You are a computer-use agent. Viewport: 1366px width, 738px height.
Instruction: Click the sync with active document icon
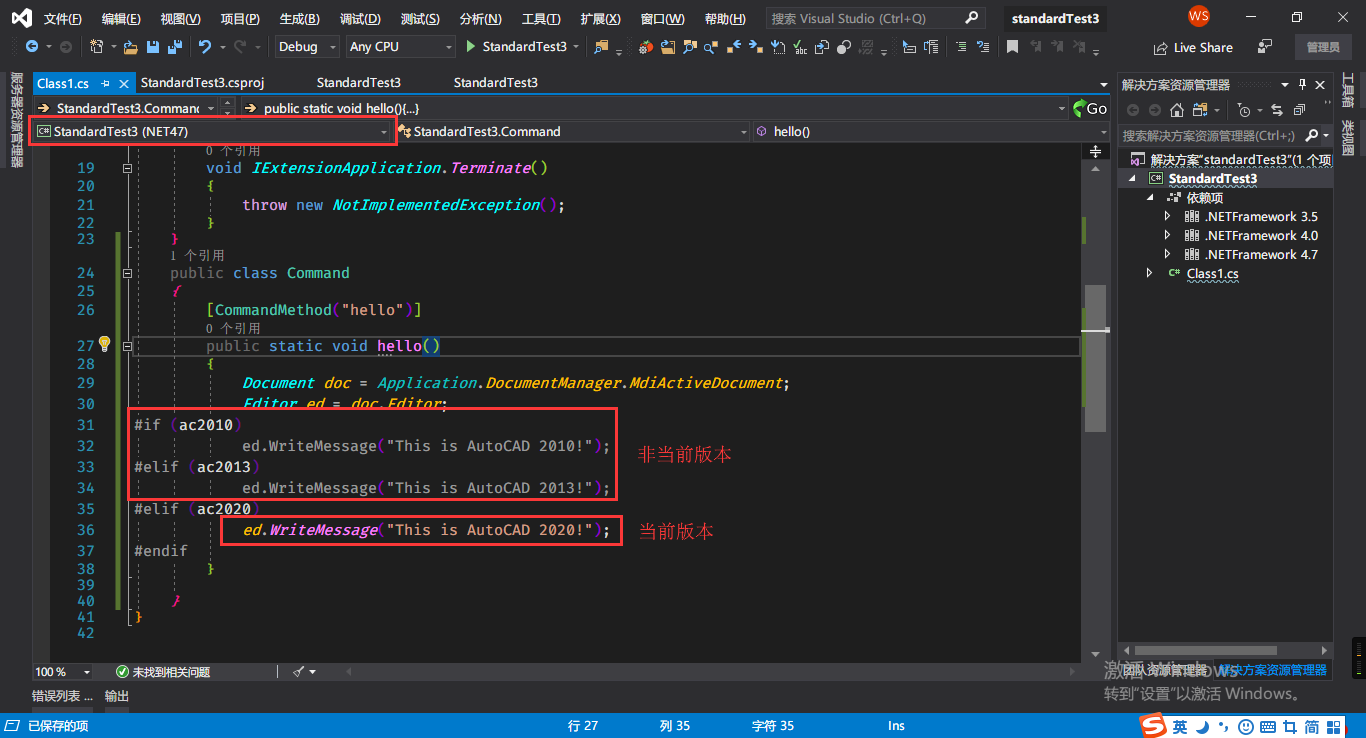(x=1278, y=110)
